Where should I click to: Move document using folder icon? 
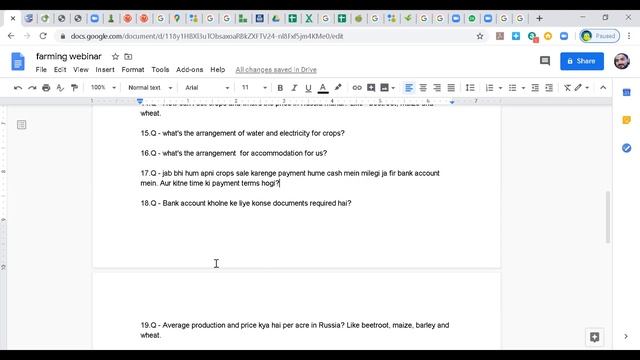pyautogui.click(x=128, y=57)
